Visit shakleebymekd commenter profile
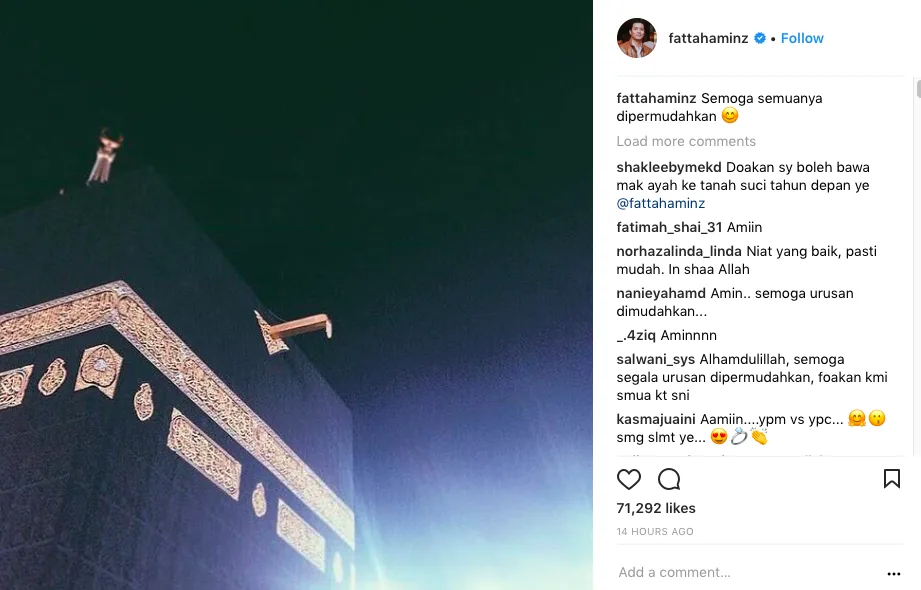The image size is (921, 590). (669, 167)
